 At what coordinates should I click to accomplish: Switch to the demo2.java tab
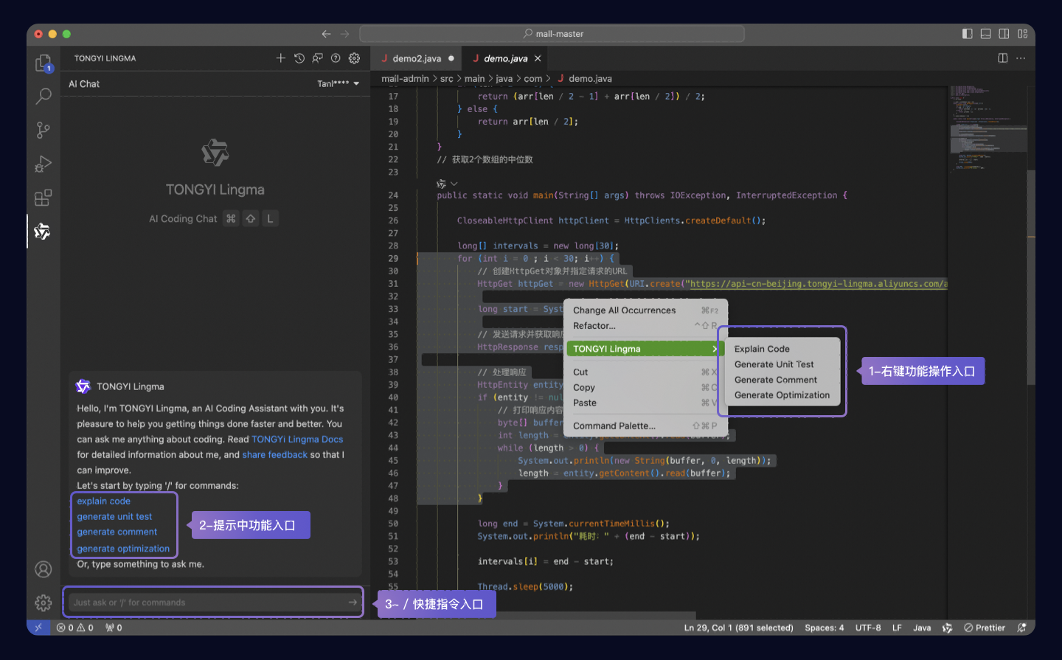point(417,58)
